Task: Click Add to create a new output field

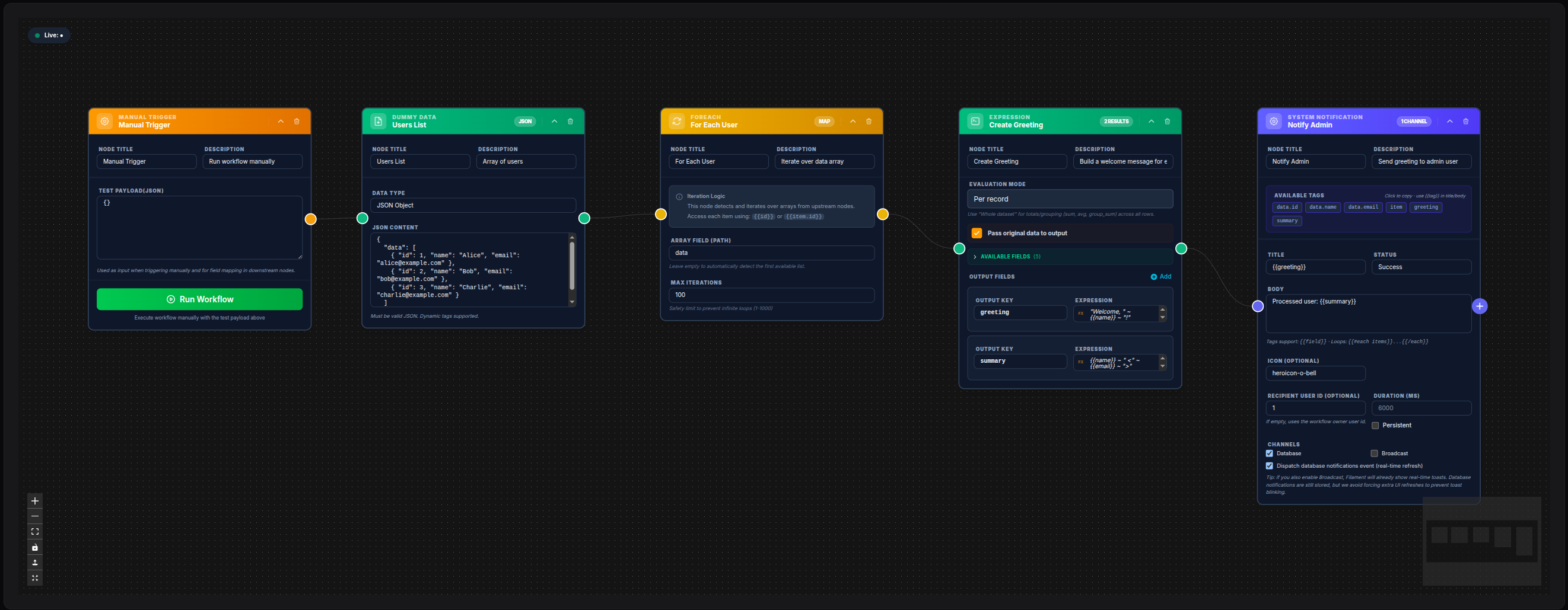Action: (x=1162, y=276)
